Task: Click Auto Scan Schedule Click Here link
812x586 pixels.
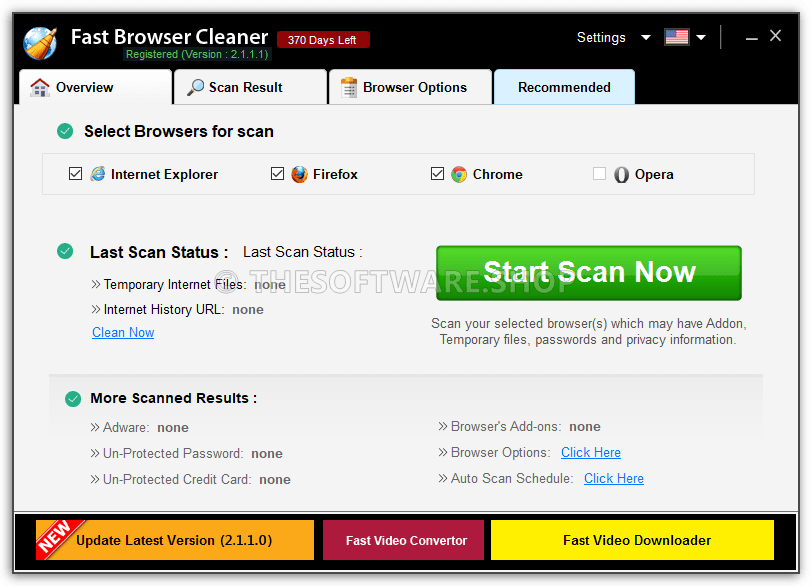Action: [614, 478]
